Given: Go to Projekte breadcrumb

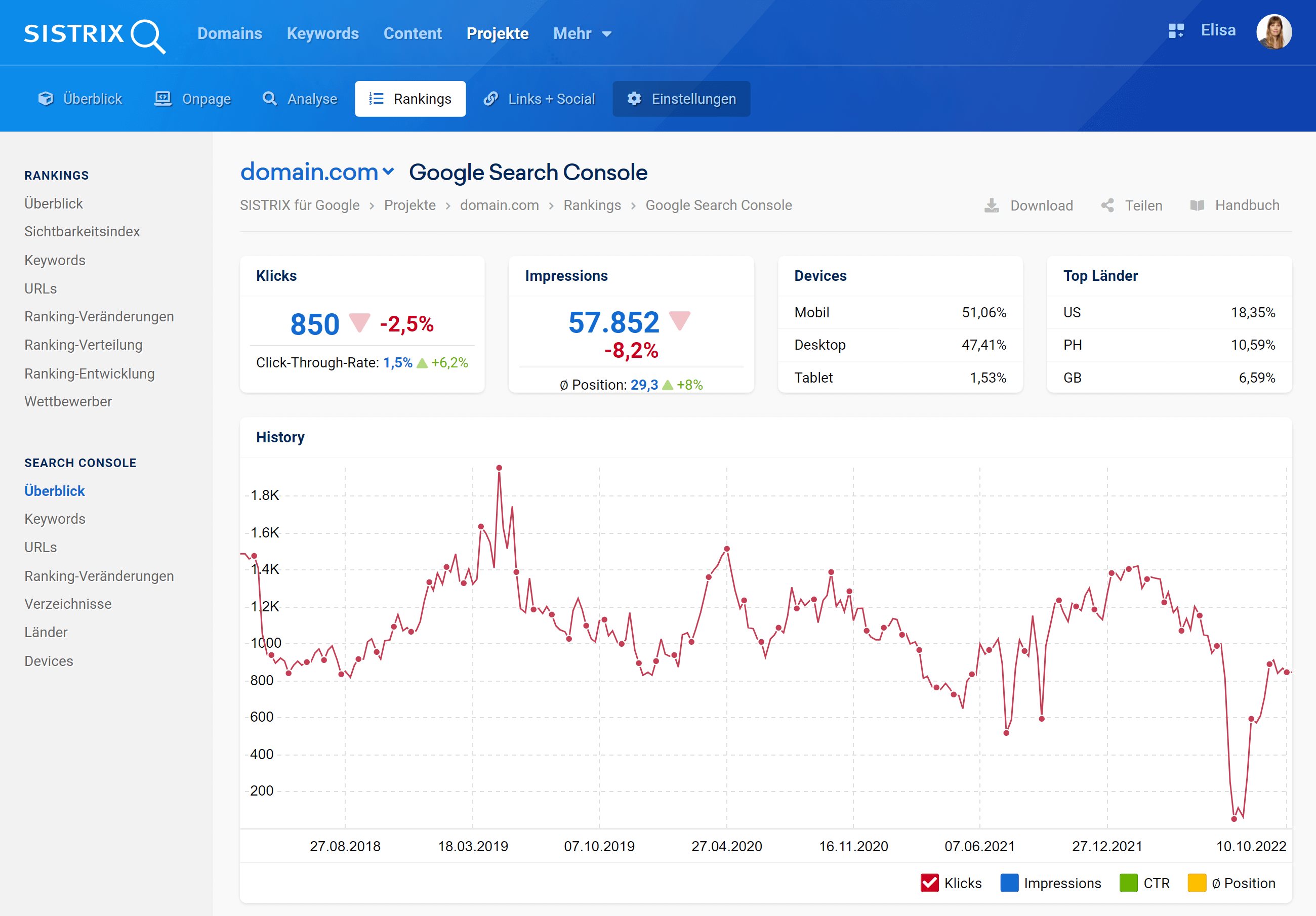Looking at the screenshot, I should click(410, 205).
